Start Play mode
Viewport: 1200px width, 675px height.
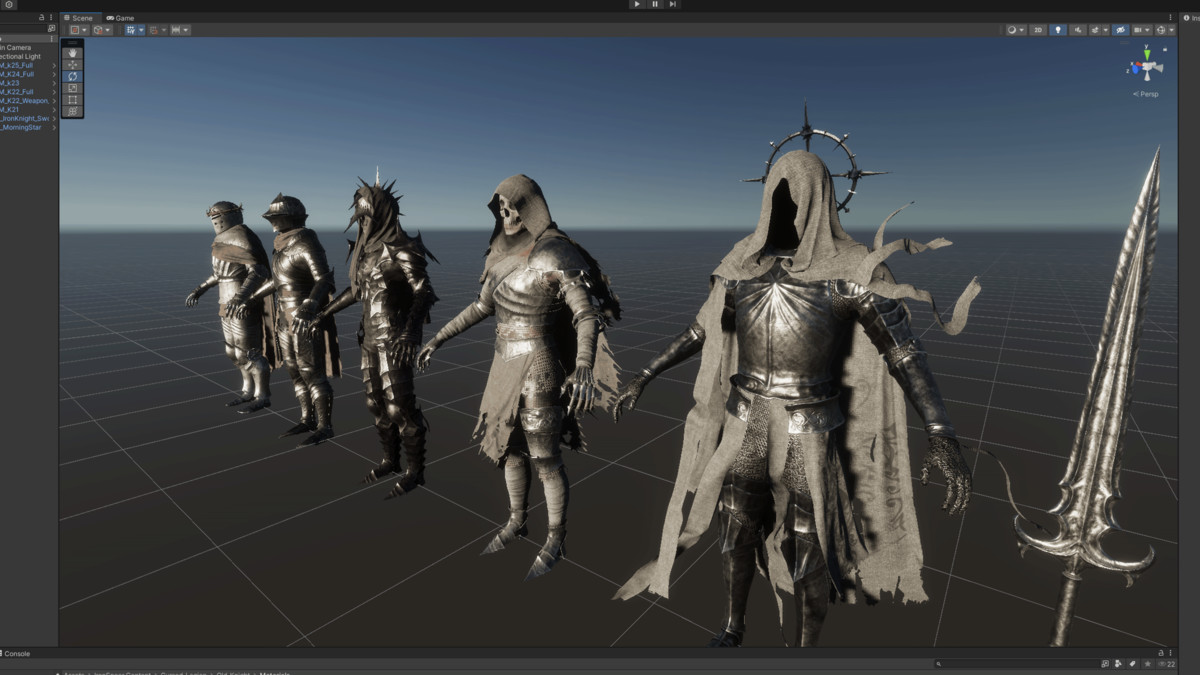636,4
